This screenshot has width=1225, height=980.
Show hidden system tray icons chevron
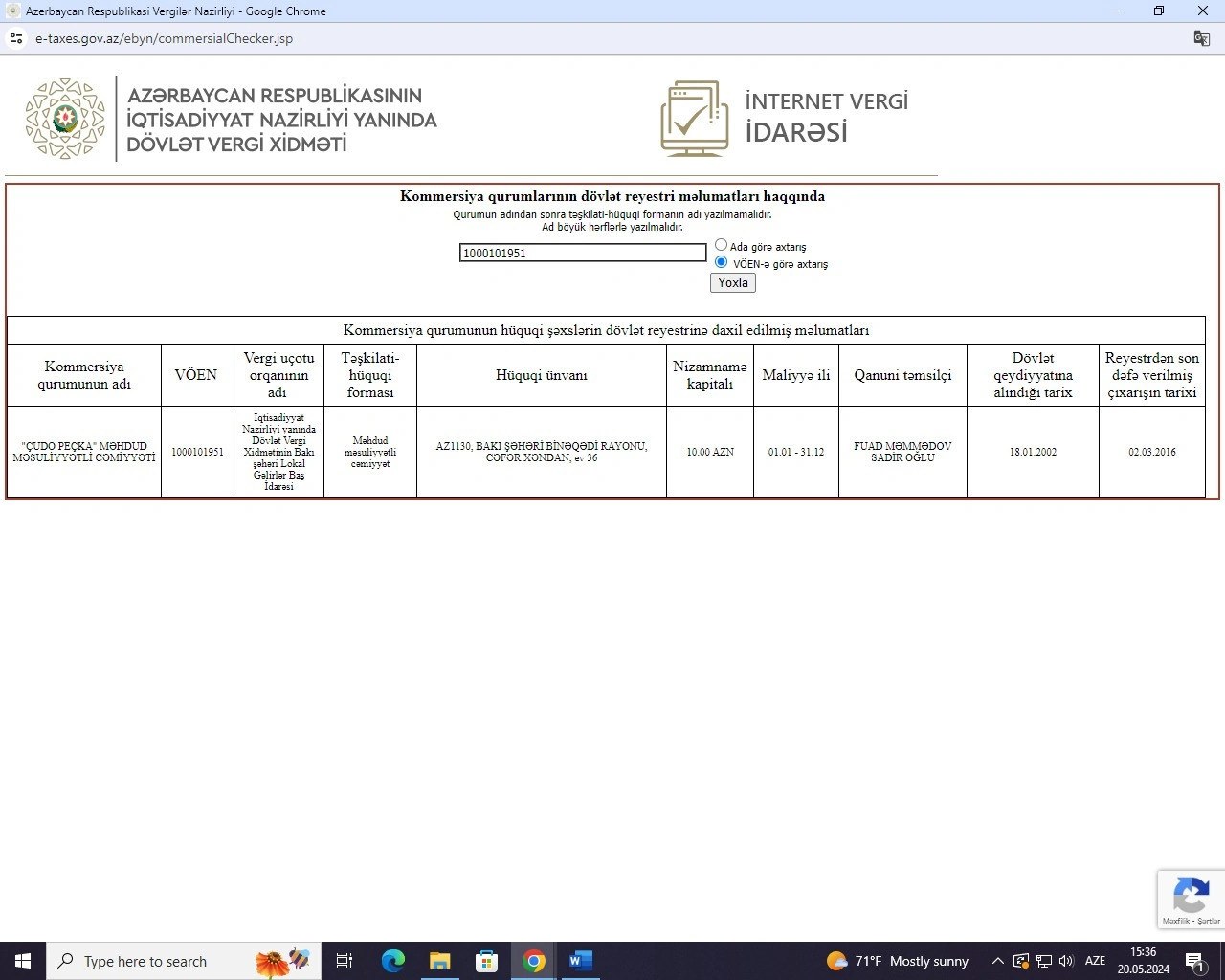pos(997,961)
